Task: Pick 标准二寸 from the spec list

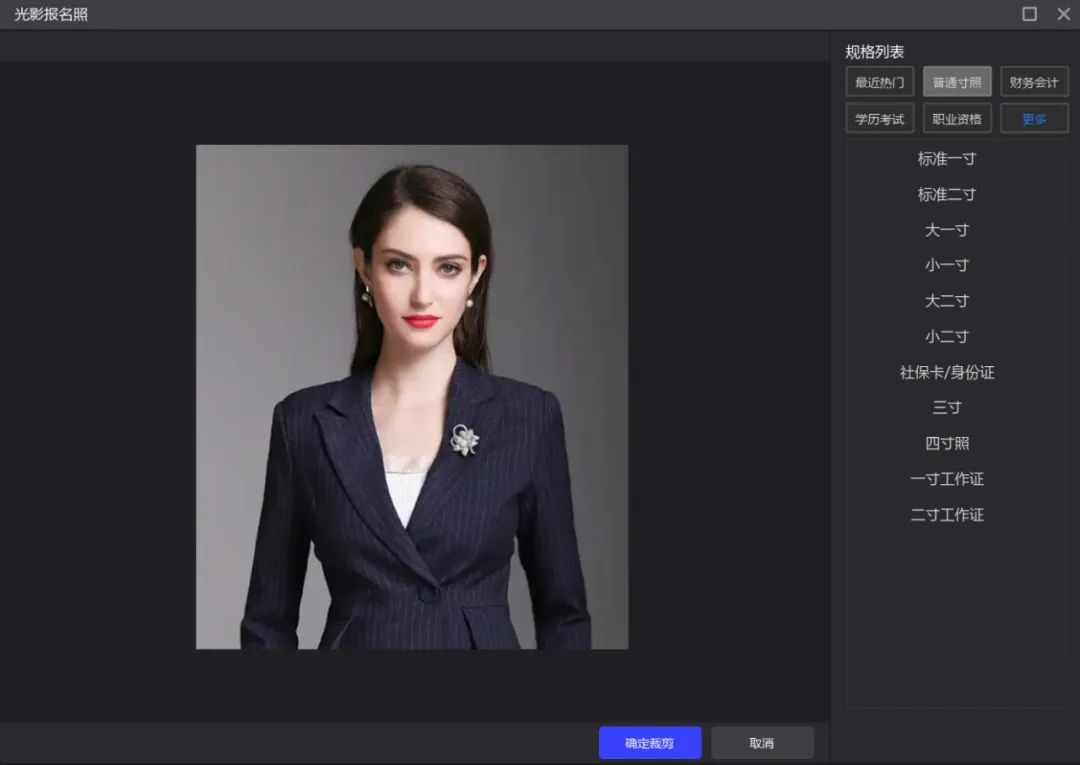Action: [x=947, y=195]
